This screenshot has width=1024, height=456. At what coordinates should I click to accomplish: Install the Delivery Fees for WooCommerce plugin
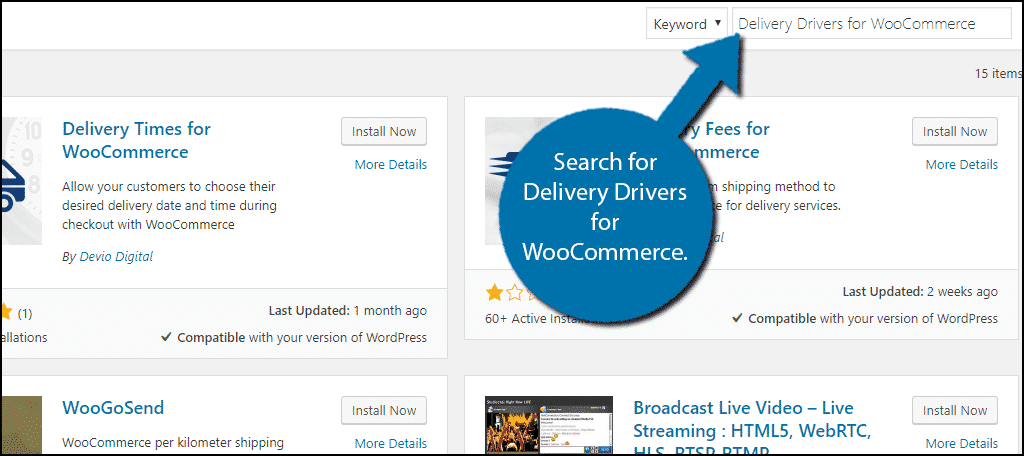(955, 131)
